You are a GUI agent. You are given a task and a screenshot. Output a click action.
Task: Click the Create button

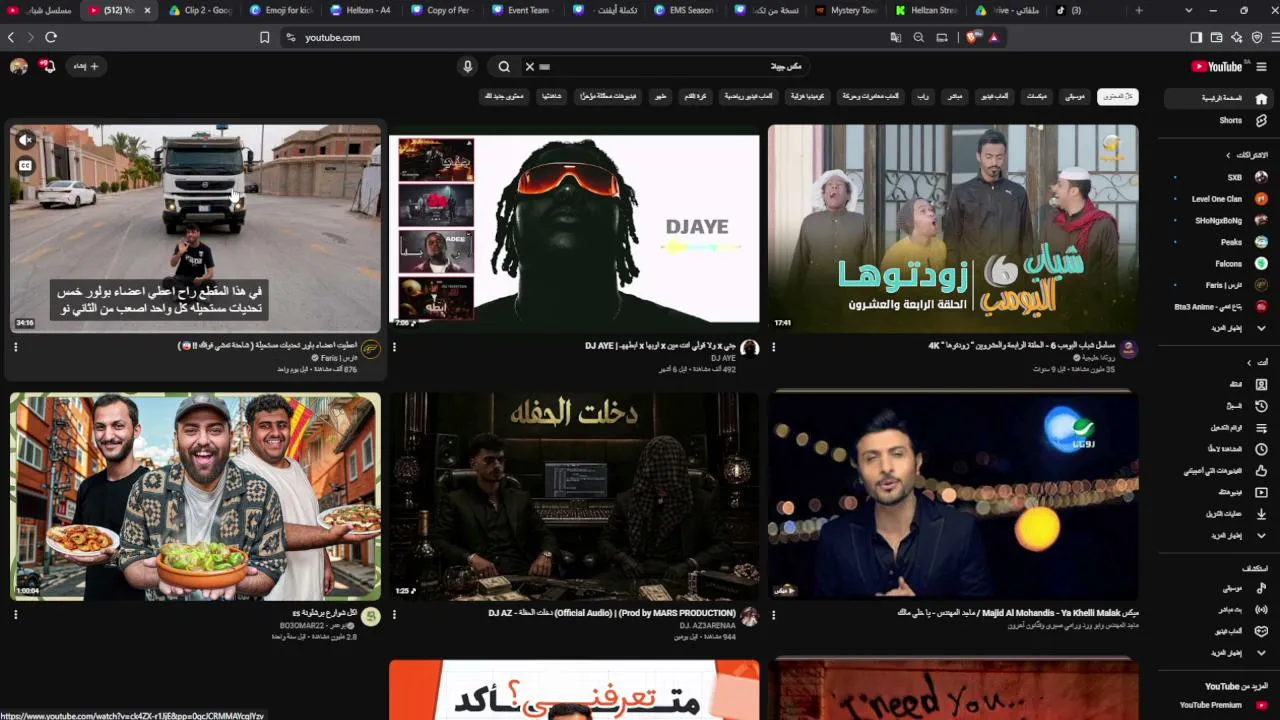point(86,66)
